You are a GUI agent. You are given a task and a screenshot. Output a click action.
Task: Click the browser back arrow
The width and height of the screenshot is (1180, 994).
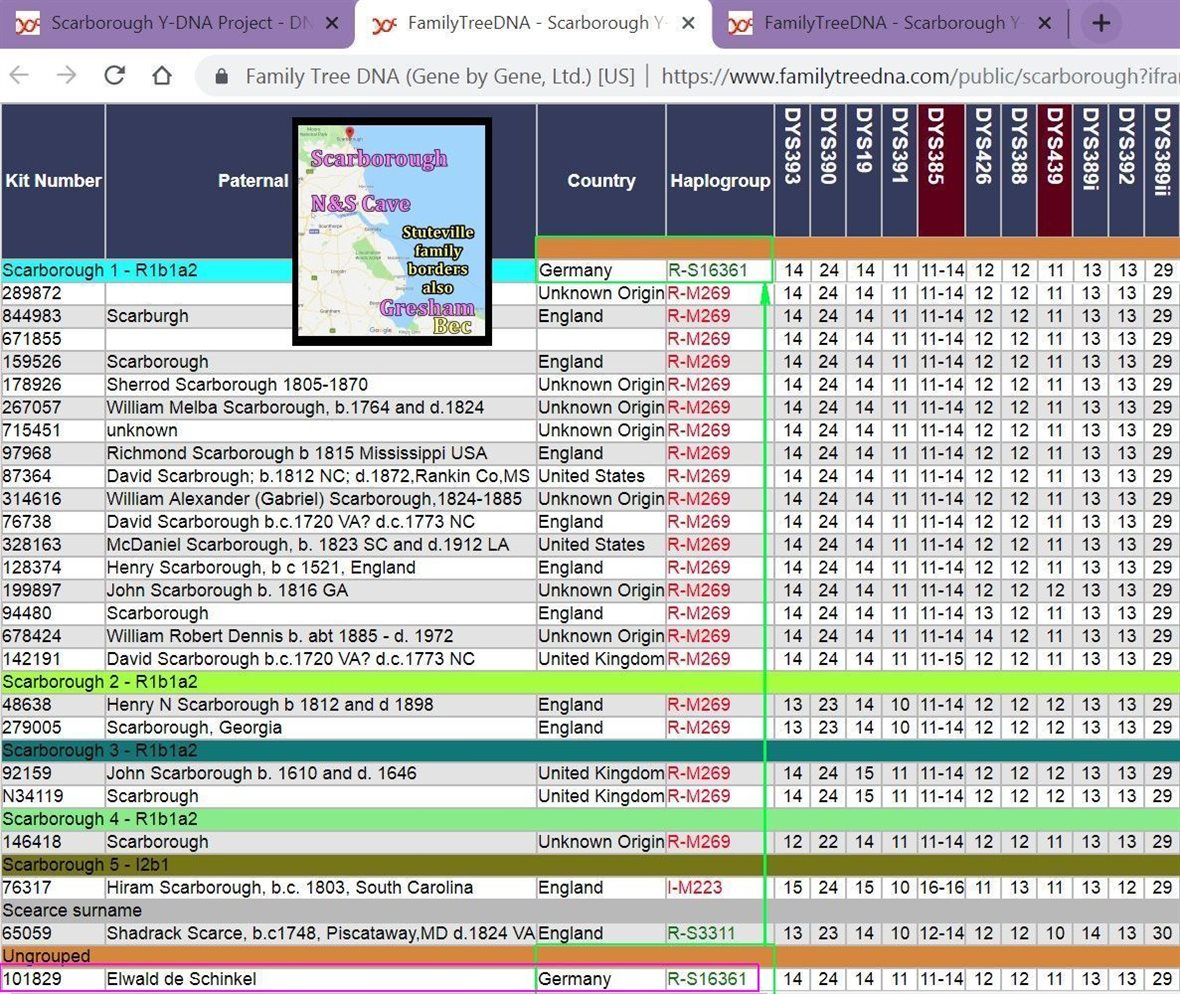click(20, 76)
